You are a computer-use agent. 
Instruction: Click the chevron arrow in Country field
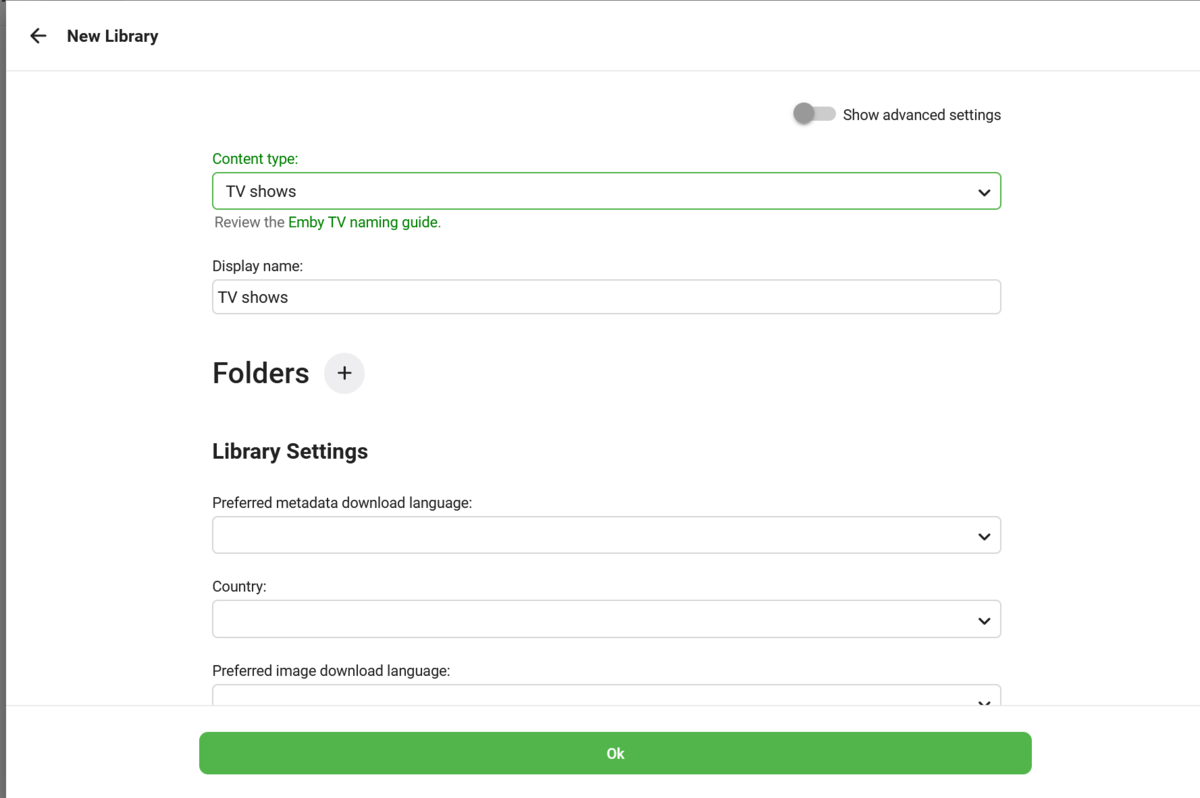pos(984,620)
